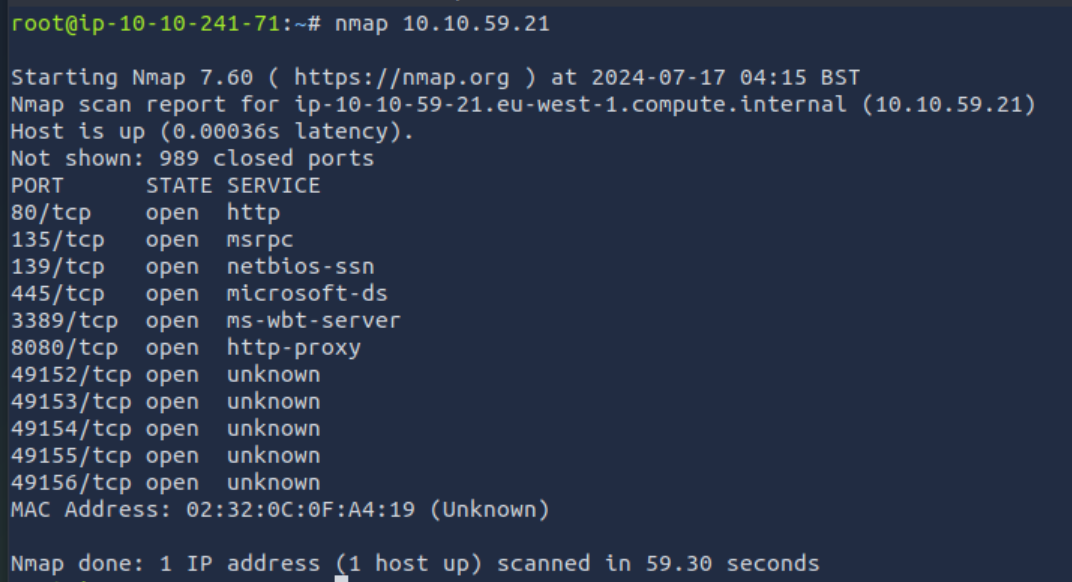Click the 80/tcp port entry
Viewport: 1072px width, 582px height.
tap(44, 213)
